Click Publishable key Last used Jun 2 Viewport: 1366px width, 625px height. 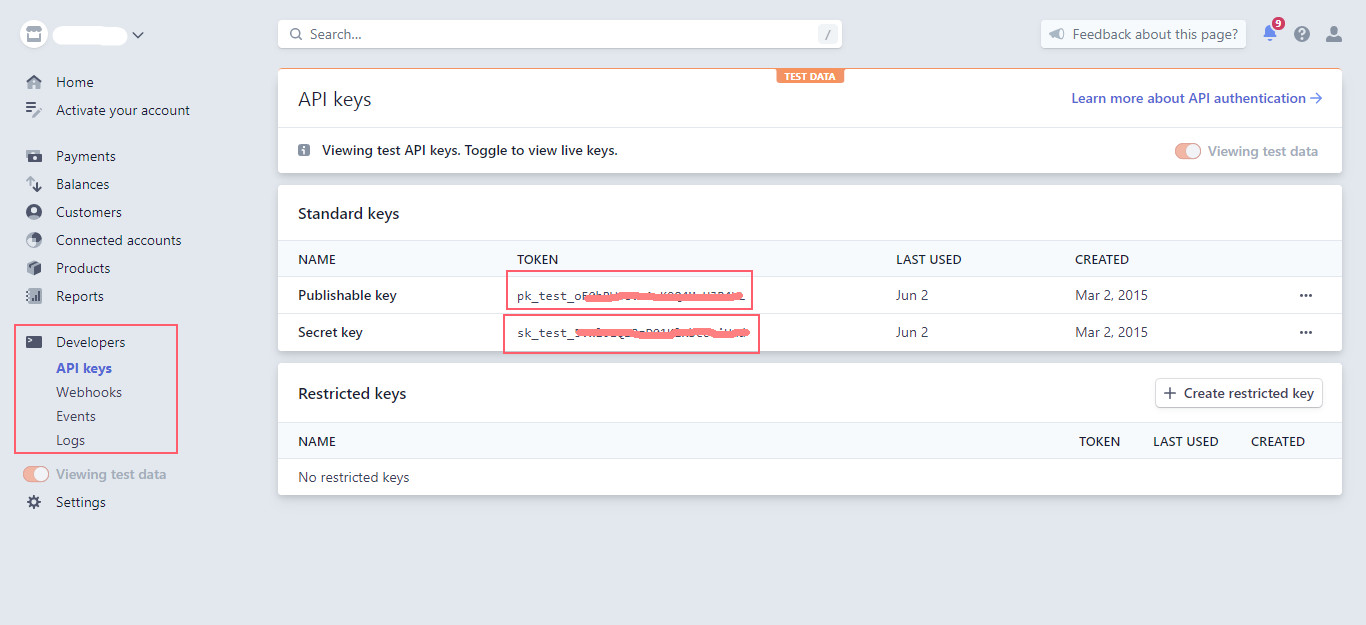click(912, 295)
